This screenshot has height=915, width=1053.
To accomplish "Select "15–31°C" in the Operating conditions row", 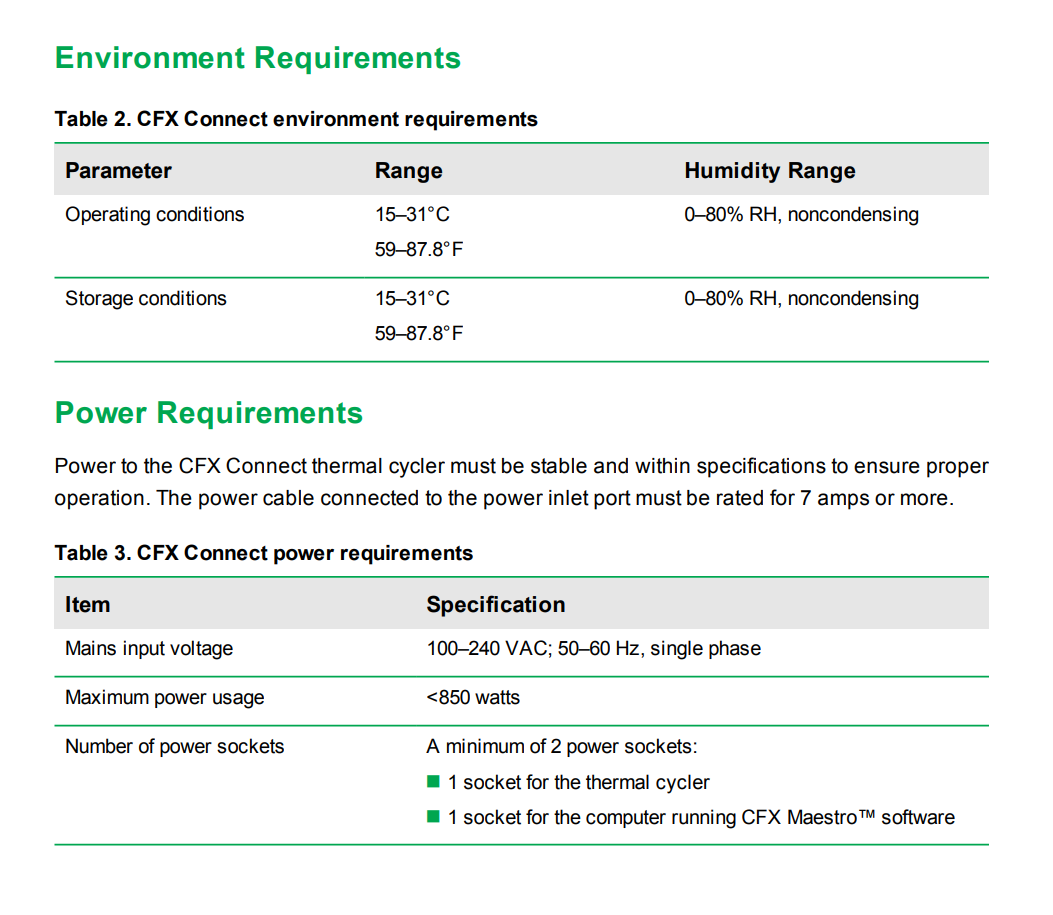I will [x=412, y=214].
